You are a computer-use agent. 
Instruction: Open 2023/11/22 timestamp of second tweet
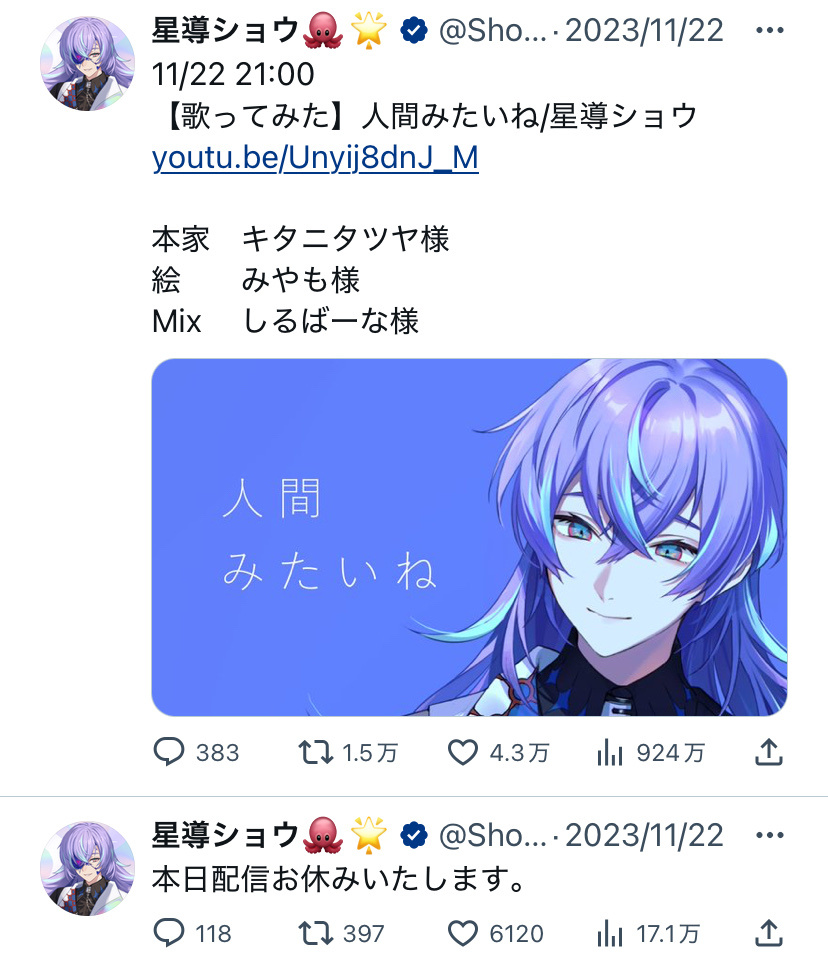644,835
